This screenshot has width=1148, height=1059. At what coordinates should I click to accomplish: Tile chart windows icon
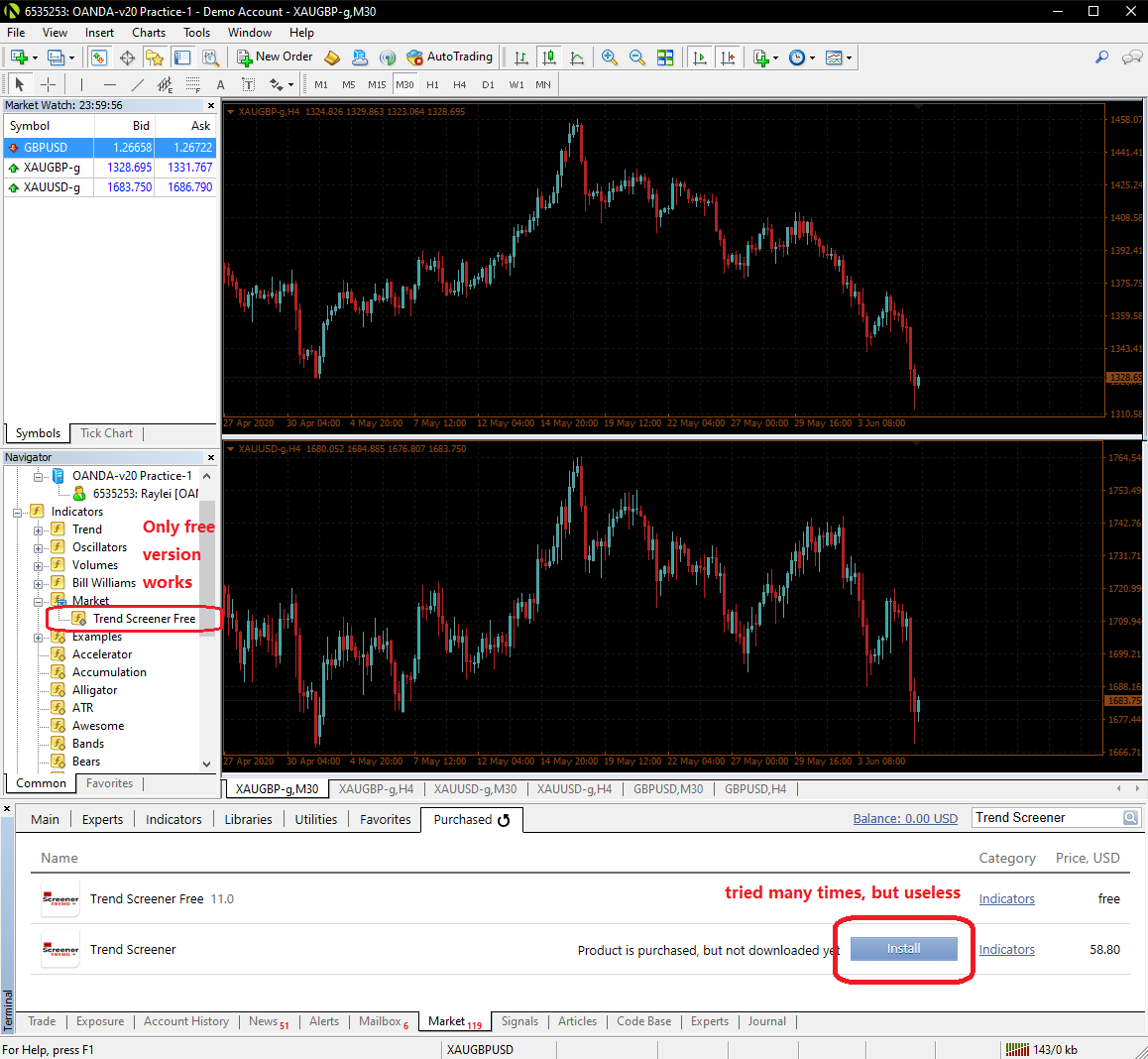(665, 58)
